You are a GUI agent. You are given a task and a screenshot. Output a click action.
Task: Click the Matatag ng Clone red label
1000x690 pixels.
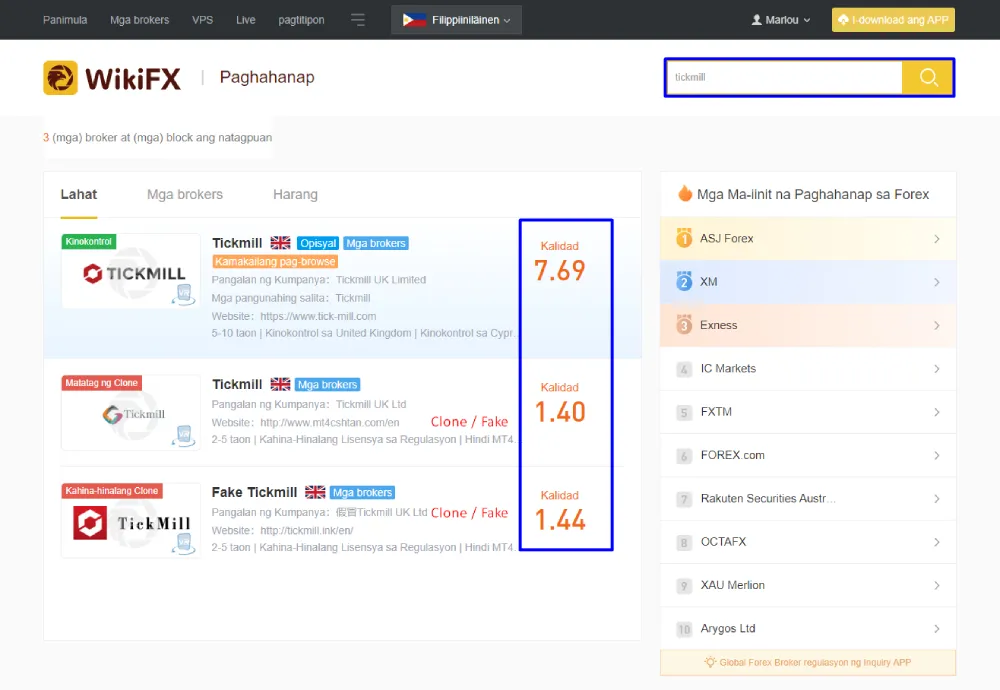pyautogui.click(x=101, y=383)
